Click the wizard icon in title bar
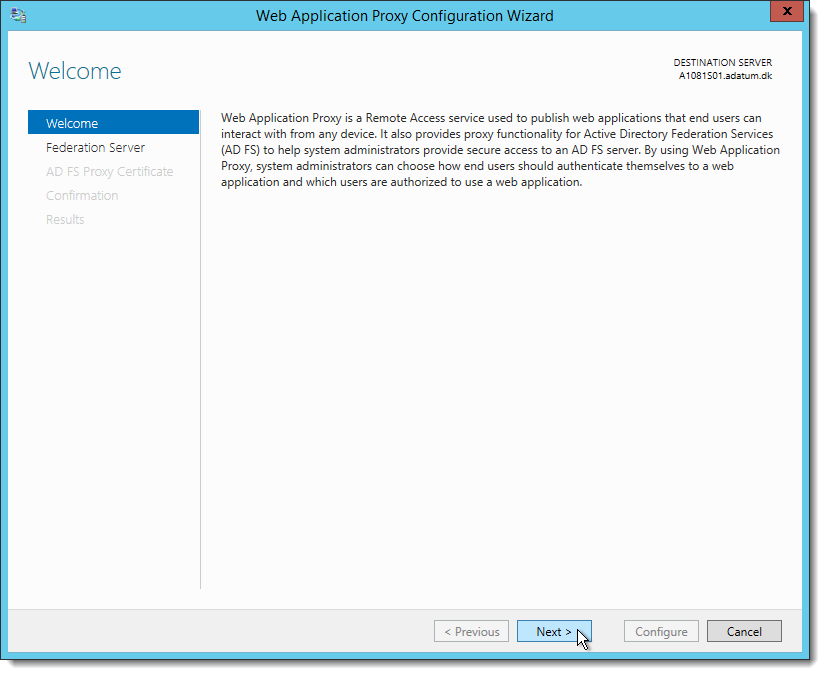The width and height of the screenshot is (825, 675). click(x=18, y=15)
